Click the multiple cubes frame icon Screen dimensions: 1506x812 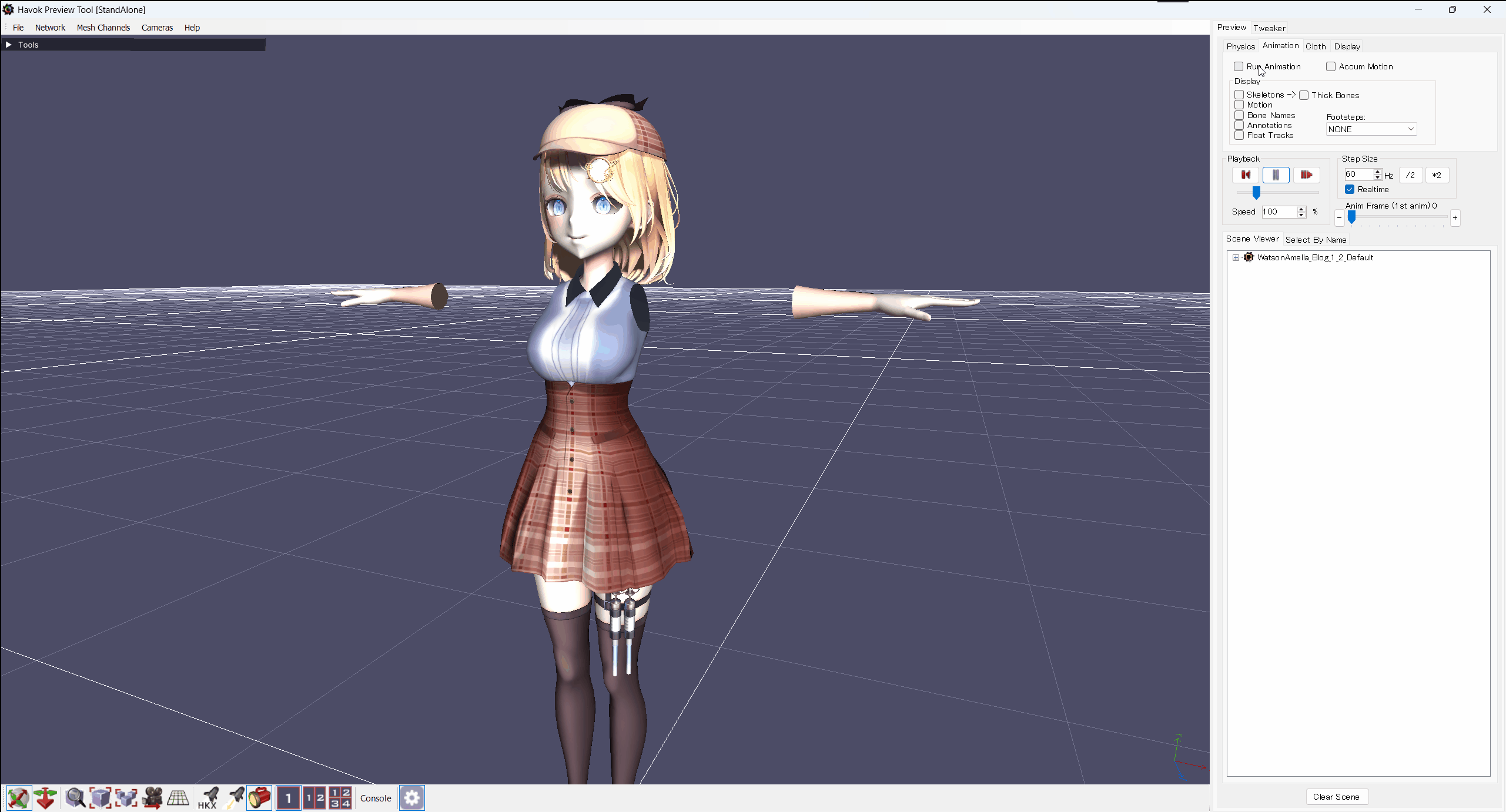pyautogui.click(x=126, y=798)
